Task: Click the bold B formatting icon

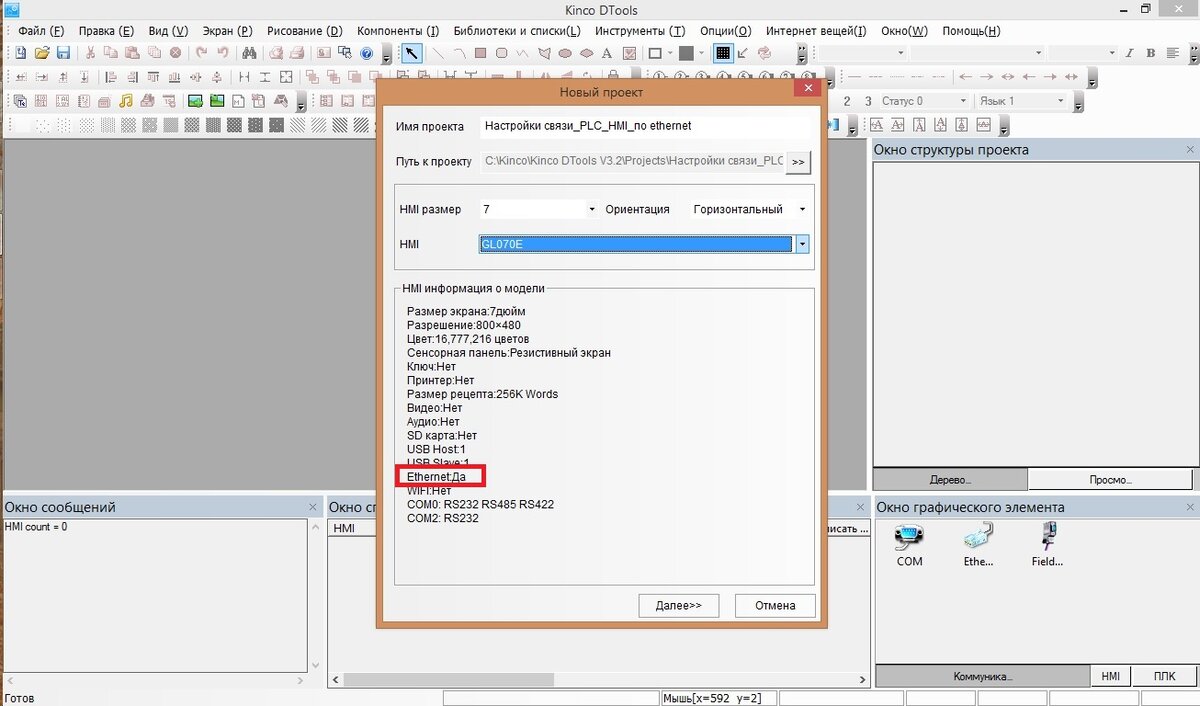Action: (x=1151, y=53)
